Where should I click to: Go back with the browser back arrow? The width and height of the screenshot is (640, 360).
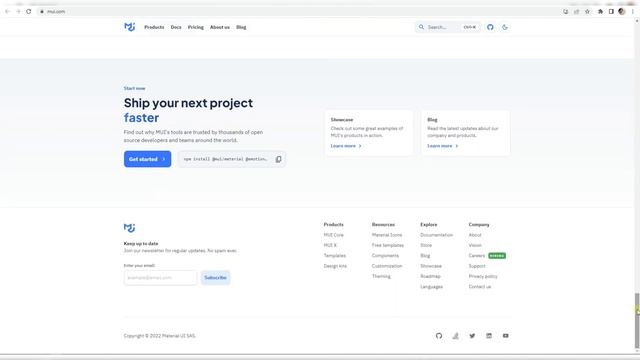tap(7, 11)
